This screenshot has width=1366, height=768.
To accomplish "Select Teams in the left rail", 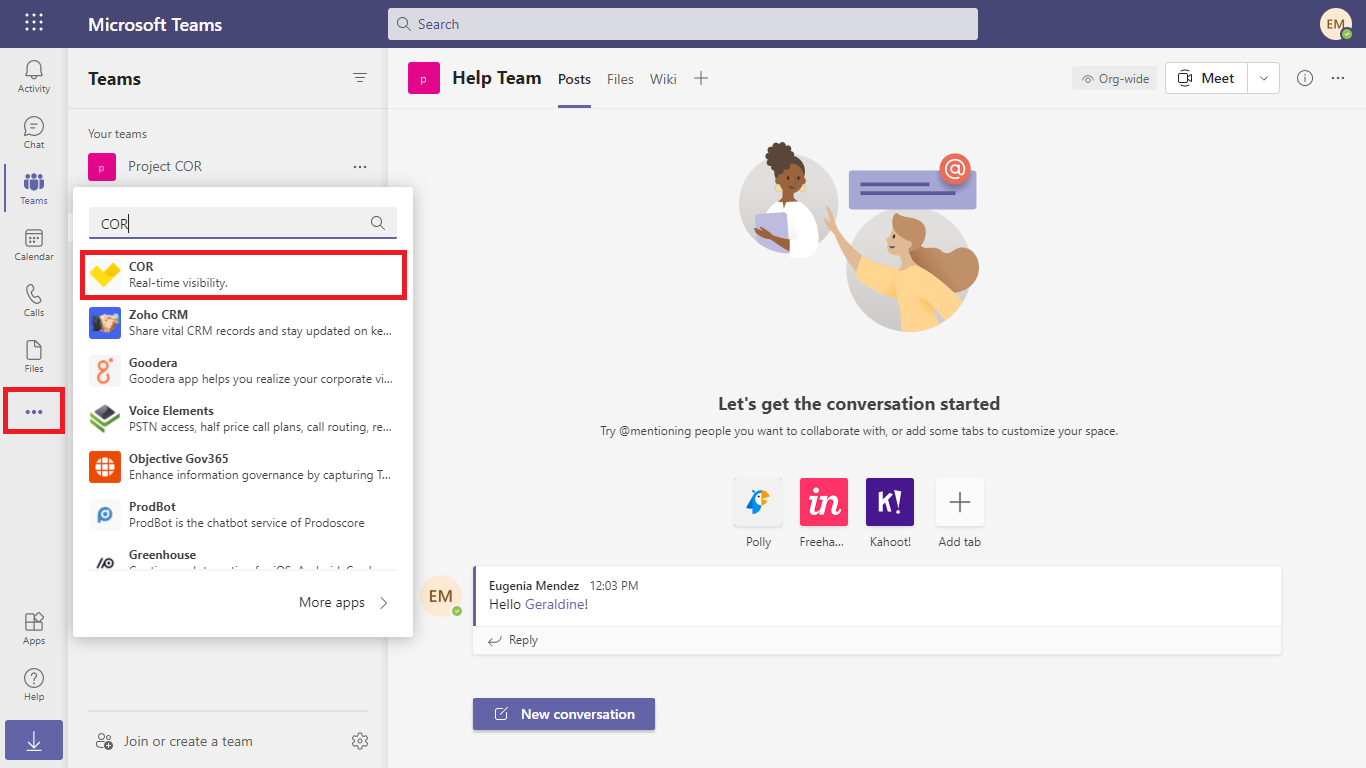I will pos(34,189).
